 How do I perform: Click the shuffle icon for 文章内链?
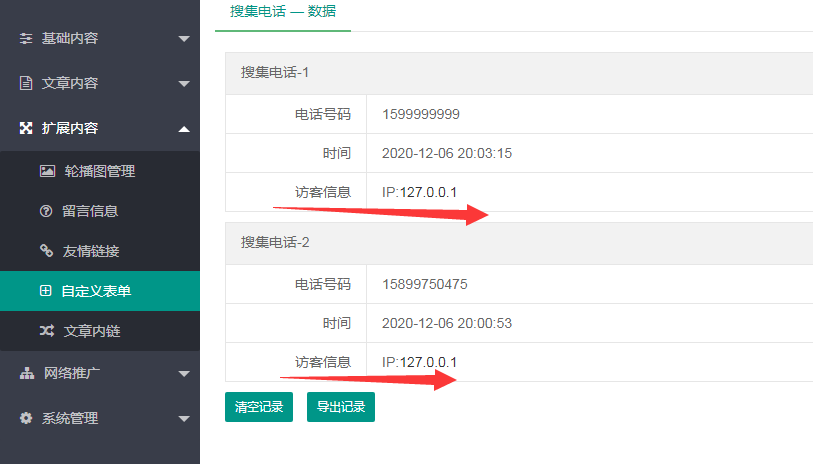pyautogui.click(x=46, y=331)
